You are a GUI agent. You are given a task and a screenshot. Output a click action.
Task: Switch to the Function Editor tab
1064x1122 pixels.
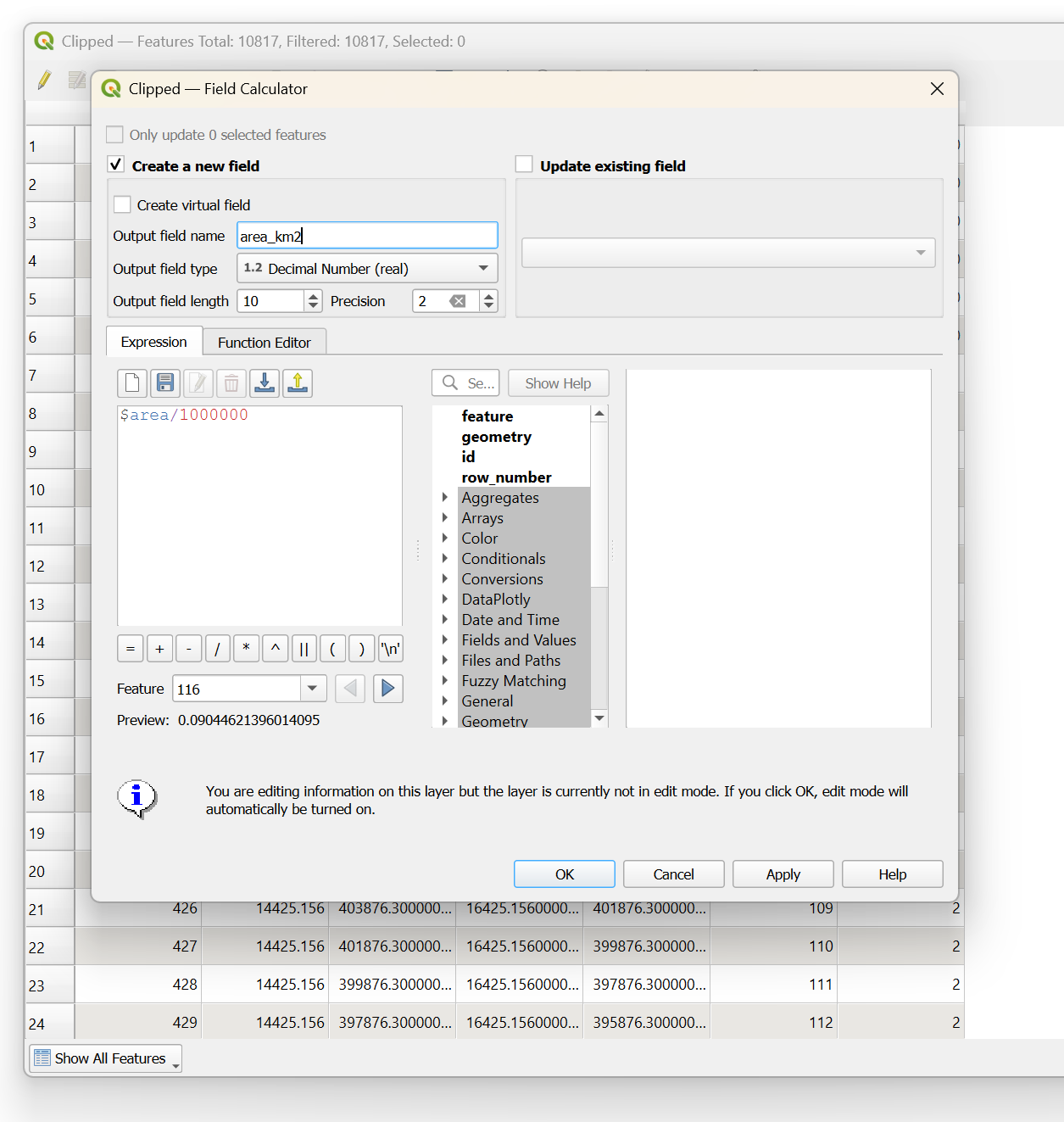tap(264, 343)
